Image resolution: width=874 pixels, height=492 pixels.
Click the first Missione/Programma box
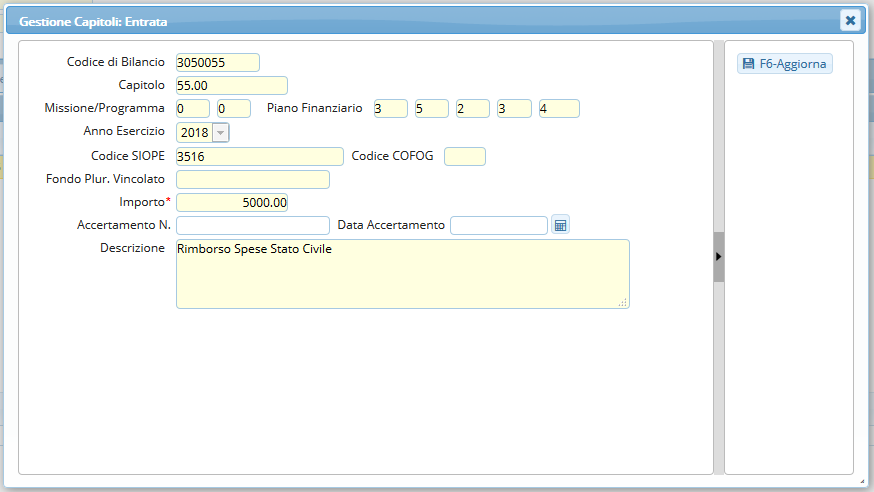(x=192, y=108)
